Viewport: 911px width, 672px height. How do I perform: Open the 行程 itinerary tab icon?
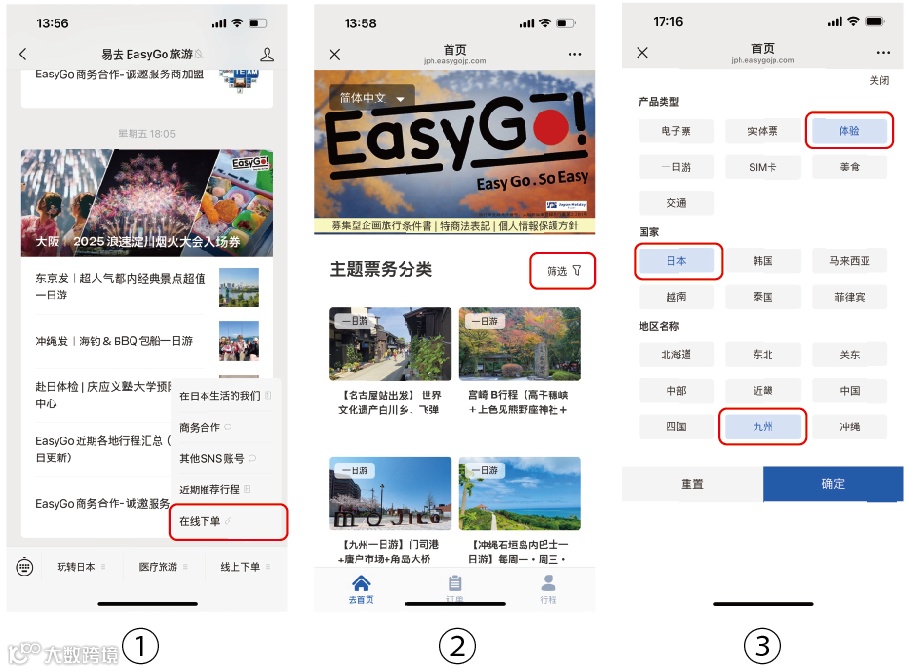pyautogui.click(x=548, y=589)
